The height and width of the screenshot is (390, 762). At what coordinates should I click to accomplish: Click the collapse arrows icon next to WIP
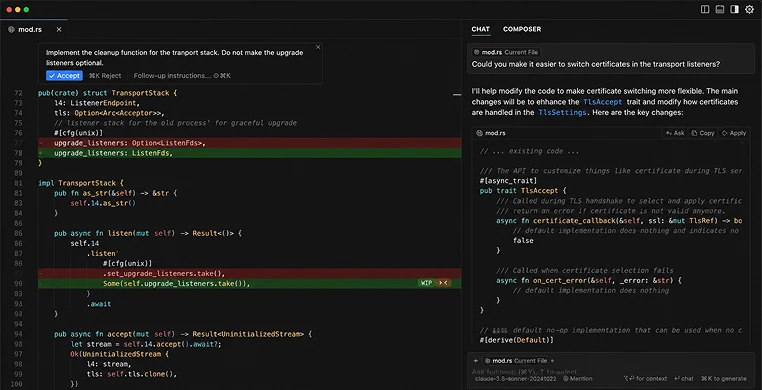(443, 283)
